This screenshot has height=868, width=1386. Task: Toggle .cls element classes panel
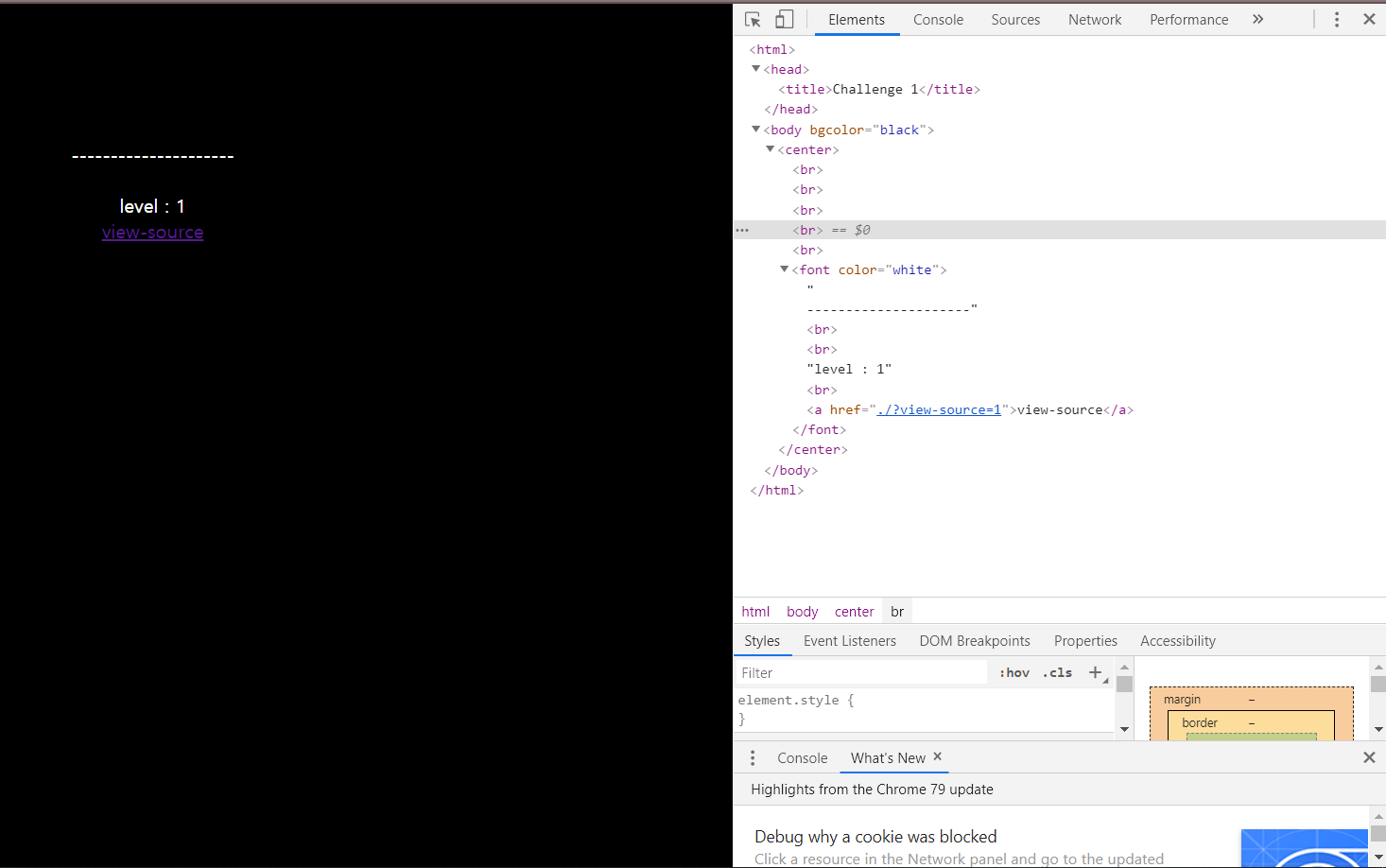pos(1057,672)
